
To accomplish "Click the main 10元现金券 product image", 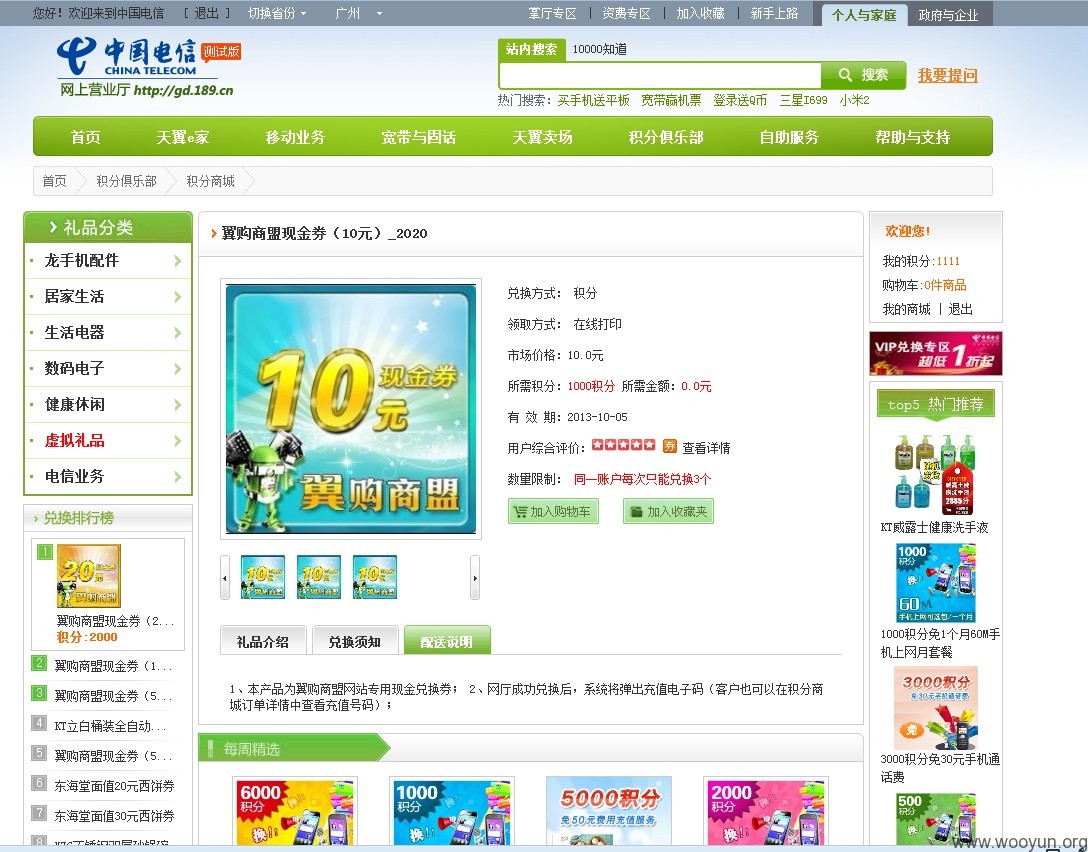I will coord(351,409).
